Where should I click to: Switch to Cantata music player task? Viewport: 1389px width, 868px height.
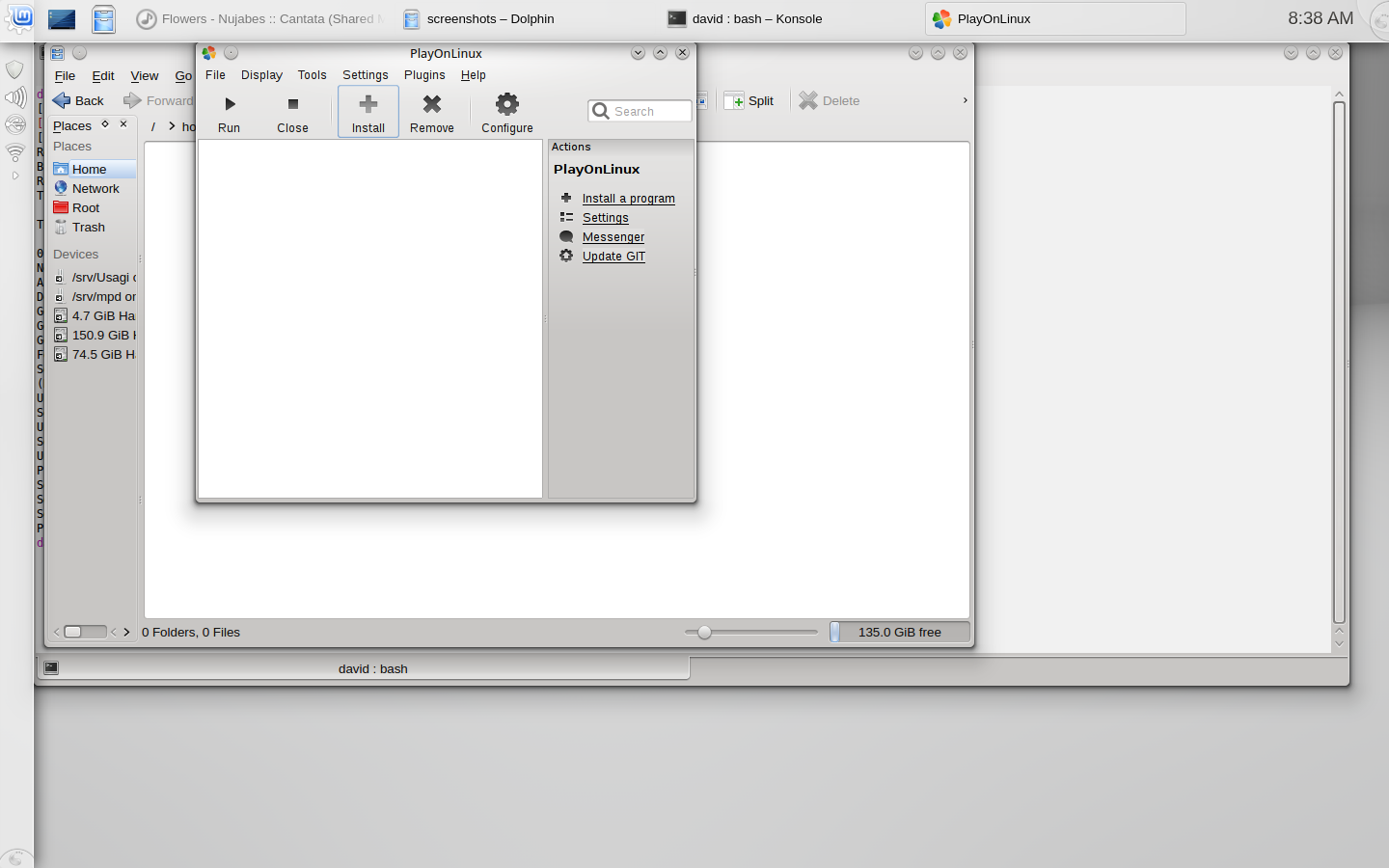[x=259, y=18]
